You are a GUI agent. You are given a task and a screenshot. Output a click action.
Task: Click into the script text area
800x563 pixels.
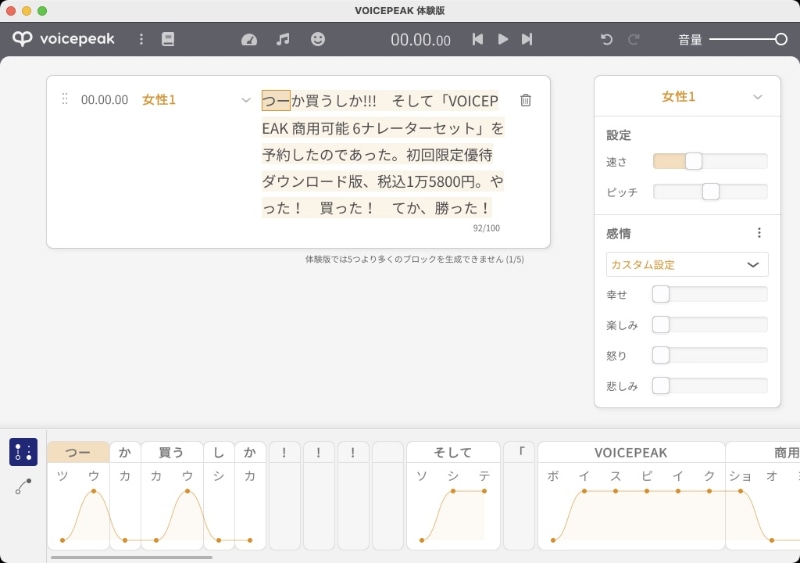click(x=383, y=154)
